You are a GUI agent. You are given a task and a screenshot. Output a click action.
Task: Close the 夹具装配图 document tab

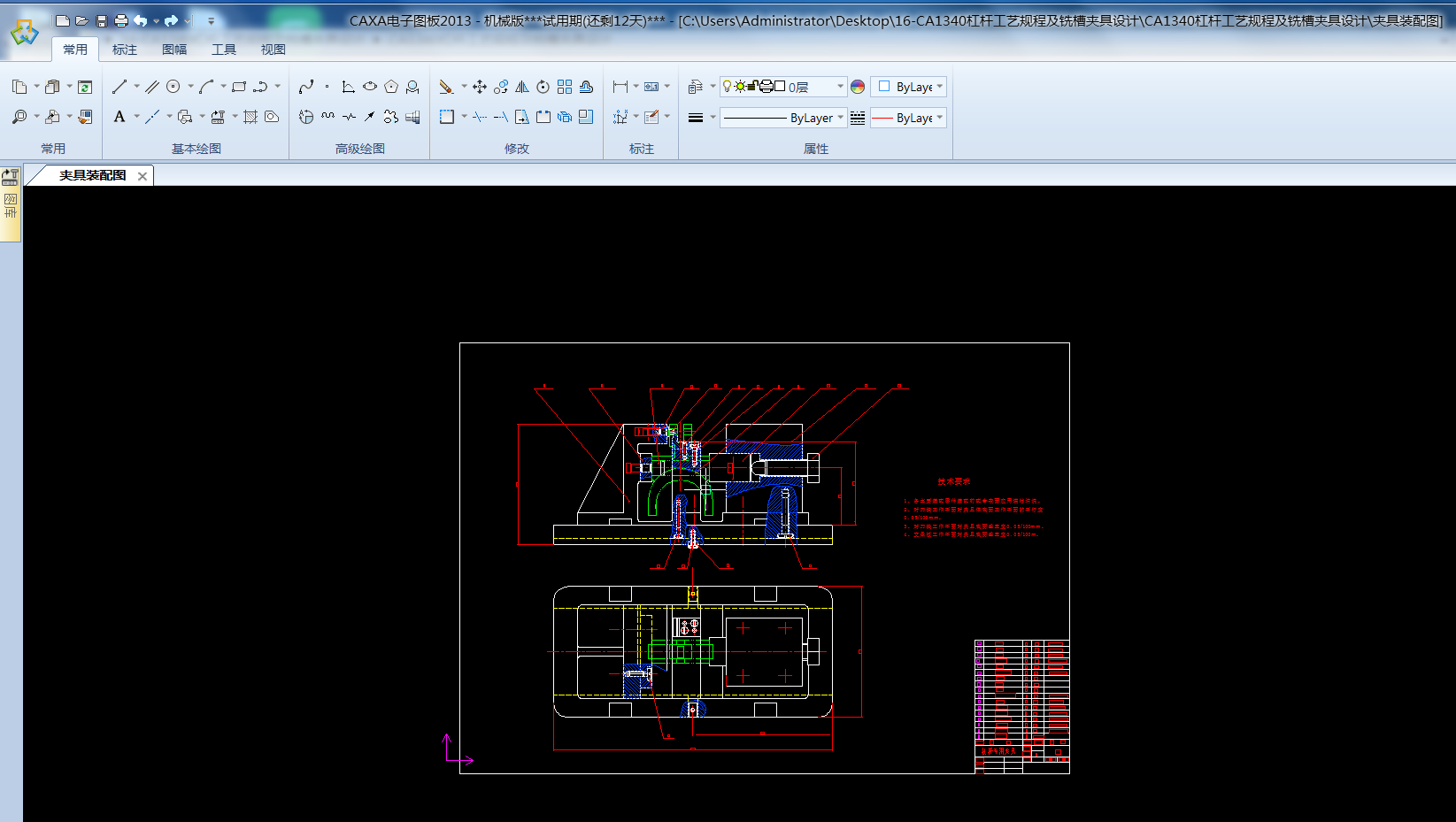click(x=143, y=176)
